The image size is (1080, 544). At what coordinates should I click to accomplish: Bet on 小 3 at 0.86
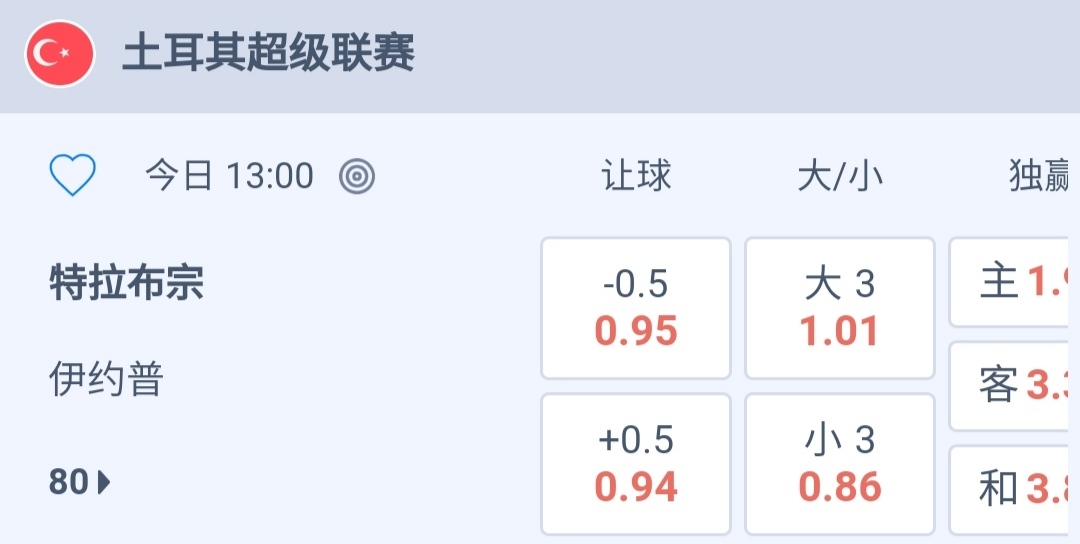pyautogui.click(x=840, y=464)
